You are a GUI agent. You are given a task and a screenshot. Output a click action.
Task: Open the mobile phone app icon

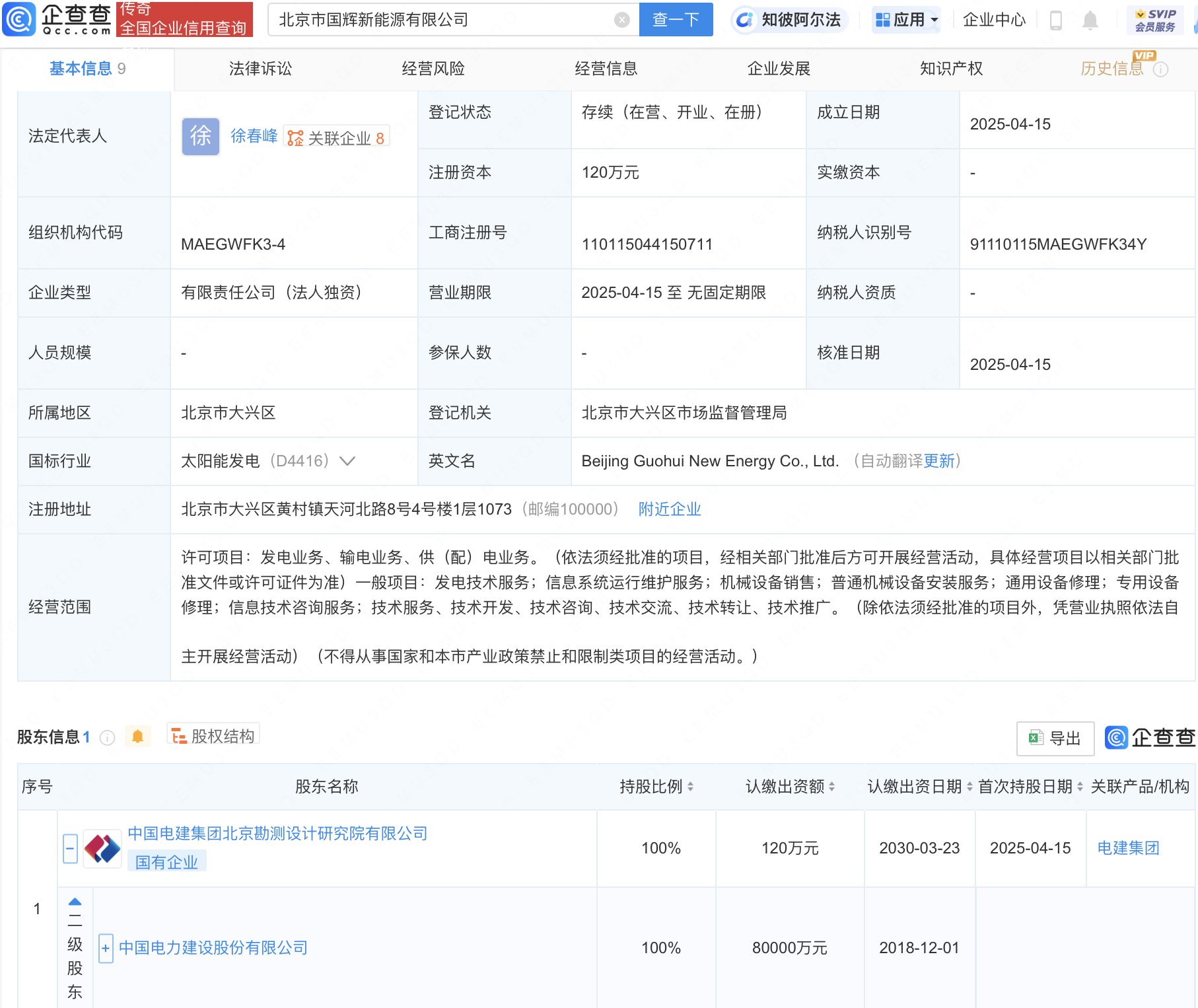click(1055, 20)
